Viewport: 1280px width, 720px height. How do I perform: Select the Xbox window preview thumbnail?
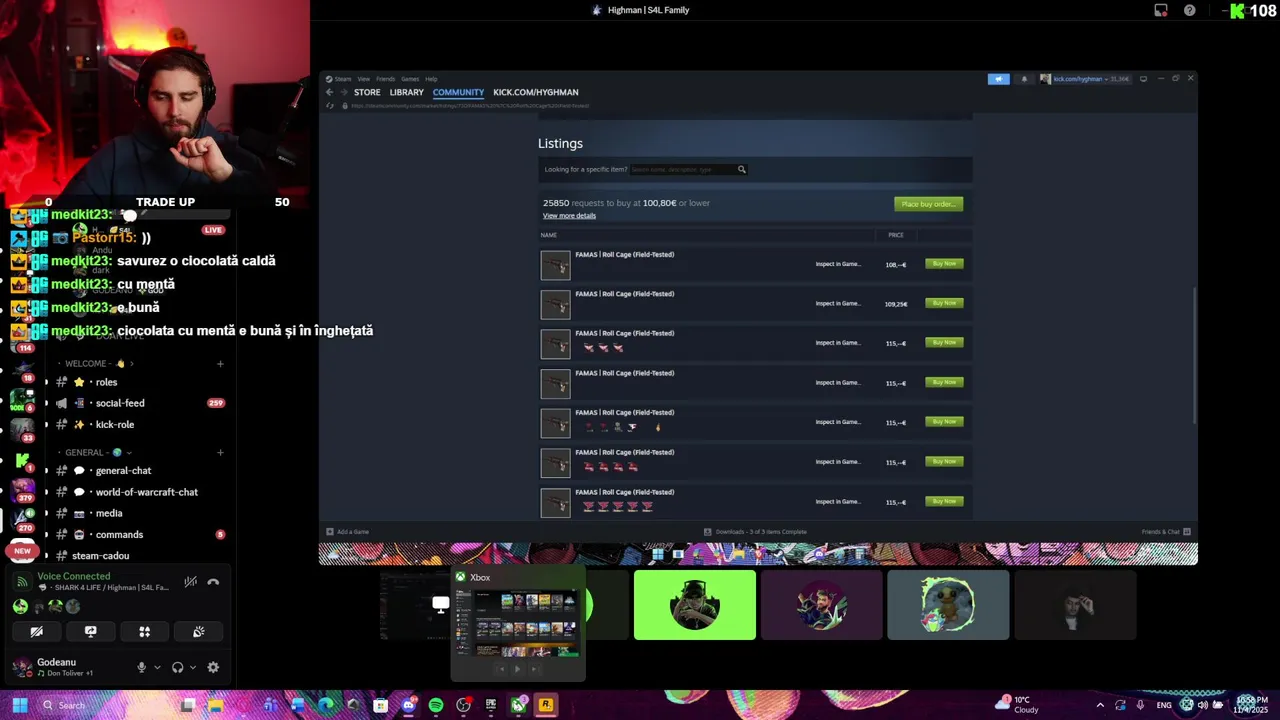pos(518,624)
